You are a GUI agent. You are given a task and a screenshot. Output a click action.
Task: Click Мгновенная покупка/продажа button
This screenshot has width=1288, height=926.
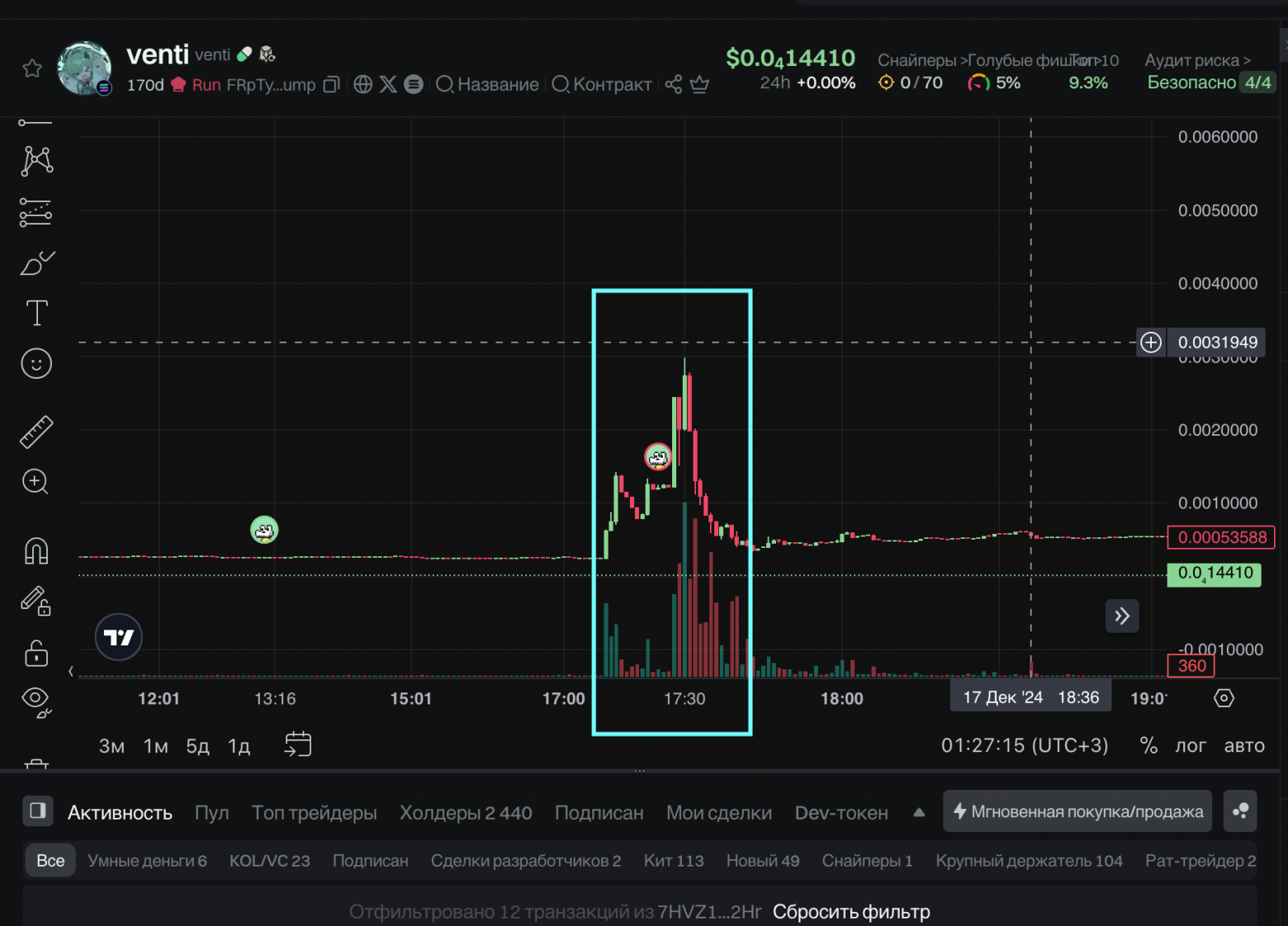(x=1077, y=811)
